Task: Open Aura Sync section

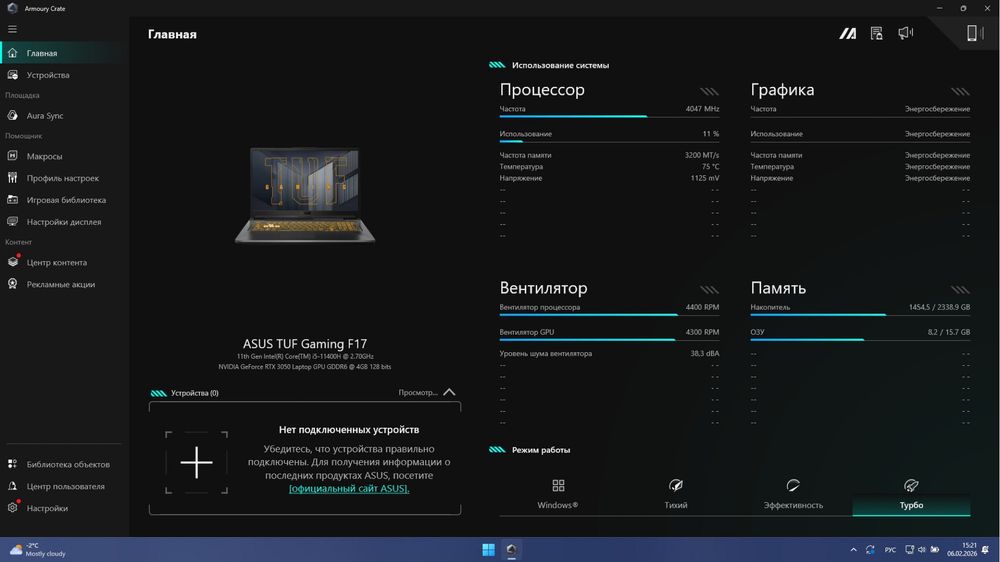Action: click(x=64, y=115)
